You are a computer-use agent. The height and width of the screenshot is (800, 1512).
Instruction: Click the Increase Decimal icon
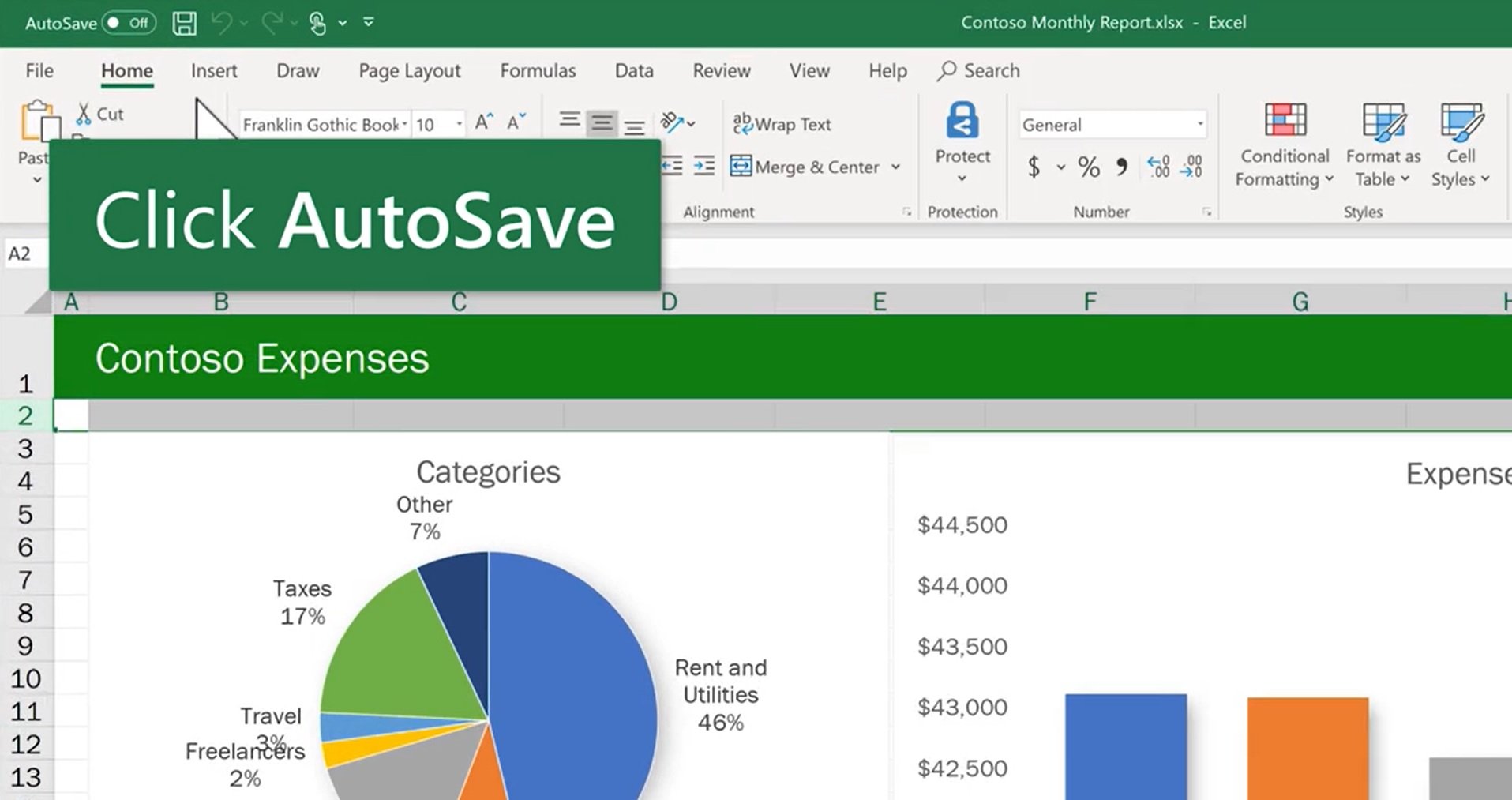[x=1158, y=167]
